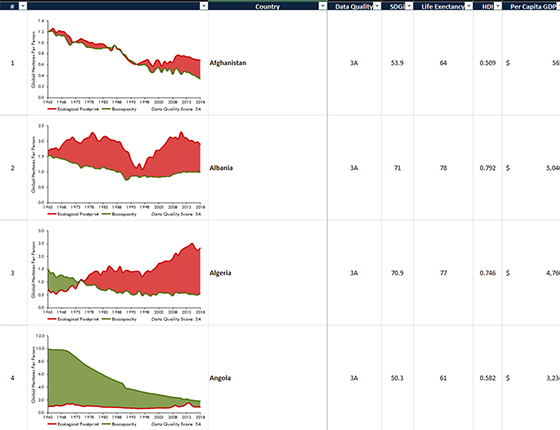The height and width of the screenshot is (430, 560).
Task: Select Algeria's HDI value 0.746
Action: coord(488,273)
